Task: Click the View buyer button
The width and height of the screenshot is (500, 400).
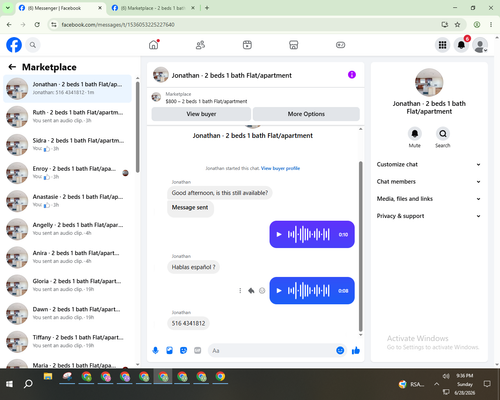Action: pos(201,114)
